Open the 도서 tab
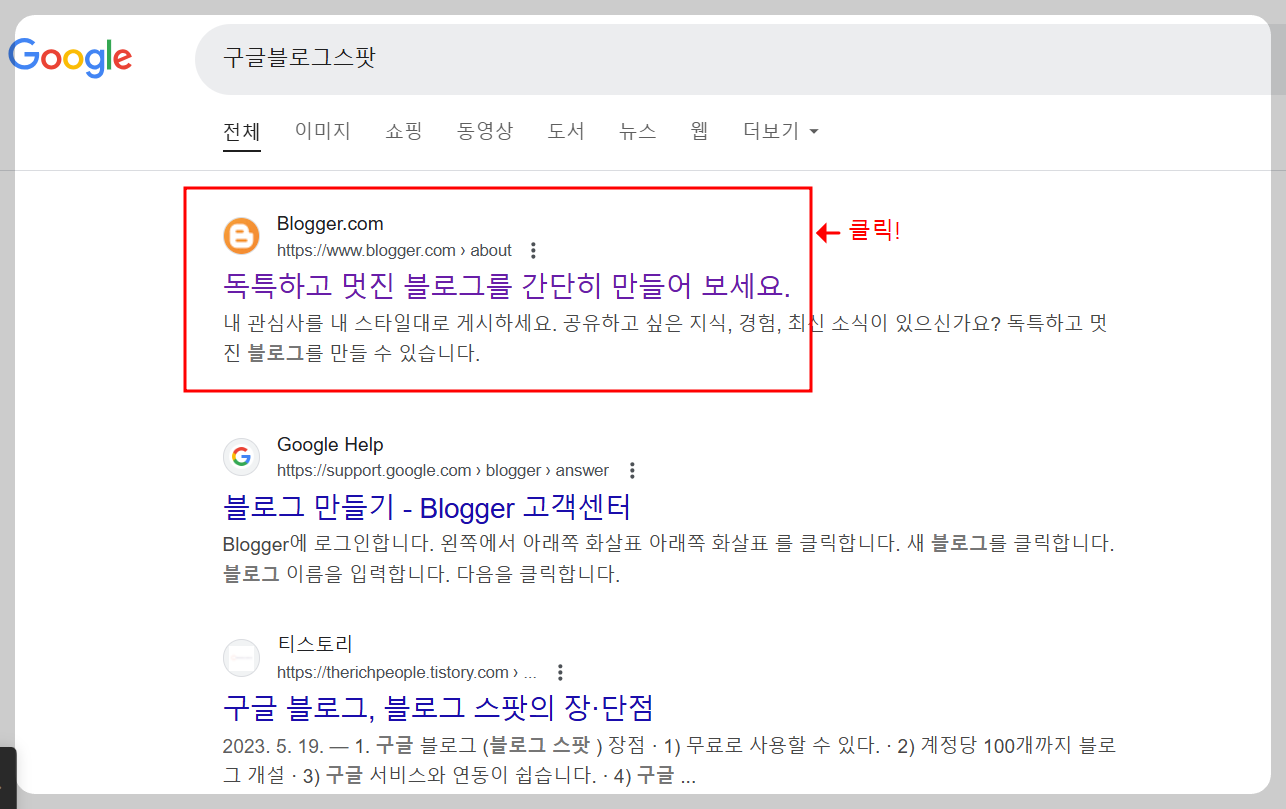Image resolution: width=1286 pixels, height=809 pixels. point(566,131)
